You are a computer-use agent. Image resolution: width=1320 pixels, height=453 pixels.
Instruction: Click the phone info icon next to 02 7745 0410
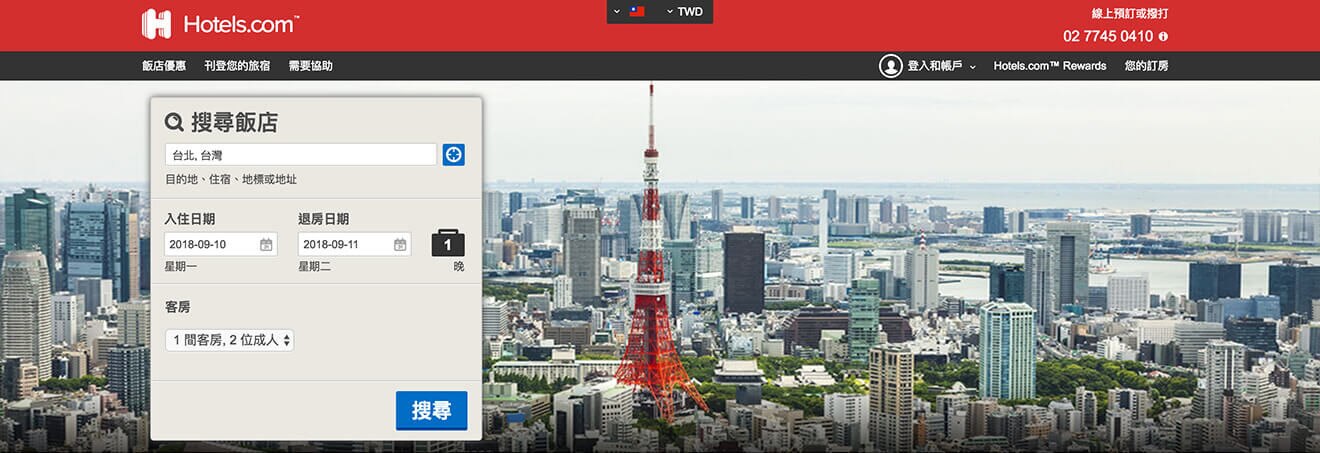1163,36
